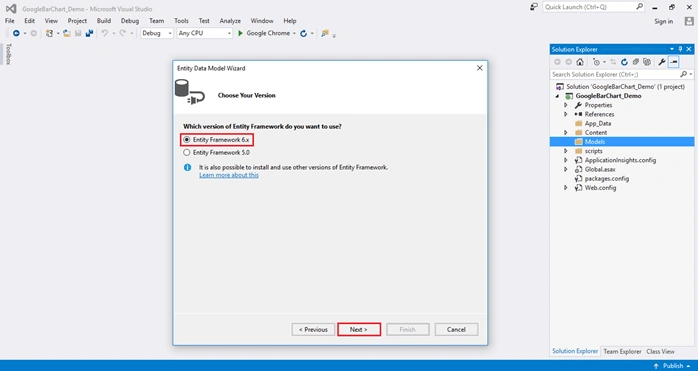Click the Show All Files icon
This screenshot has height=371, width=698.
point(647,62)
